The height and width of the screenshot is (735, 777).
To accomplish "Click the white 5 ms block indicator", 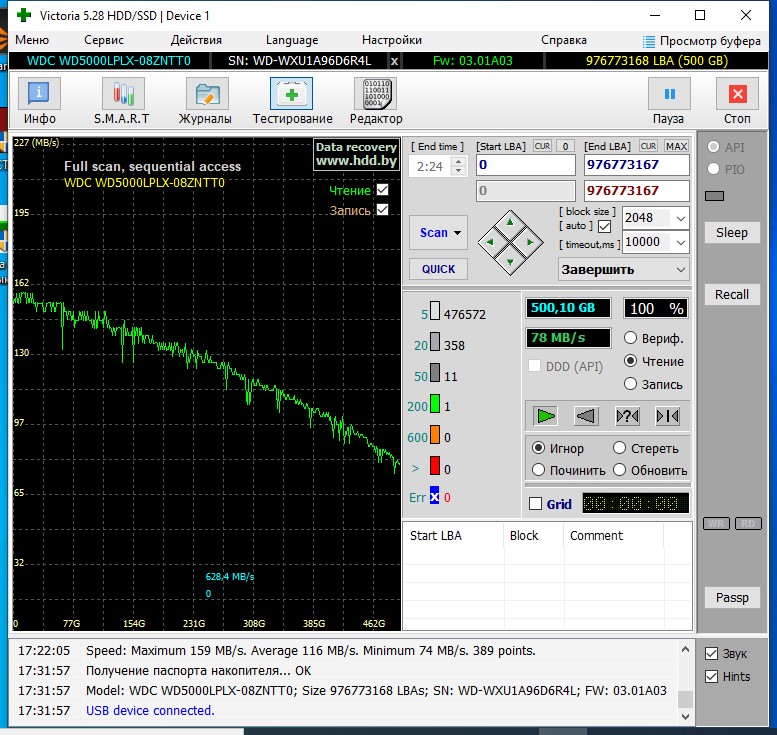I will [x=435, y=311].
